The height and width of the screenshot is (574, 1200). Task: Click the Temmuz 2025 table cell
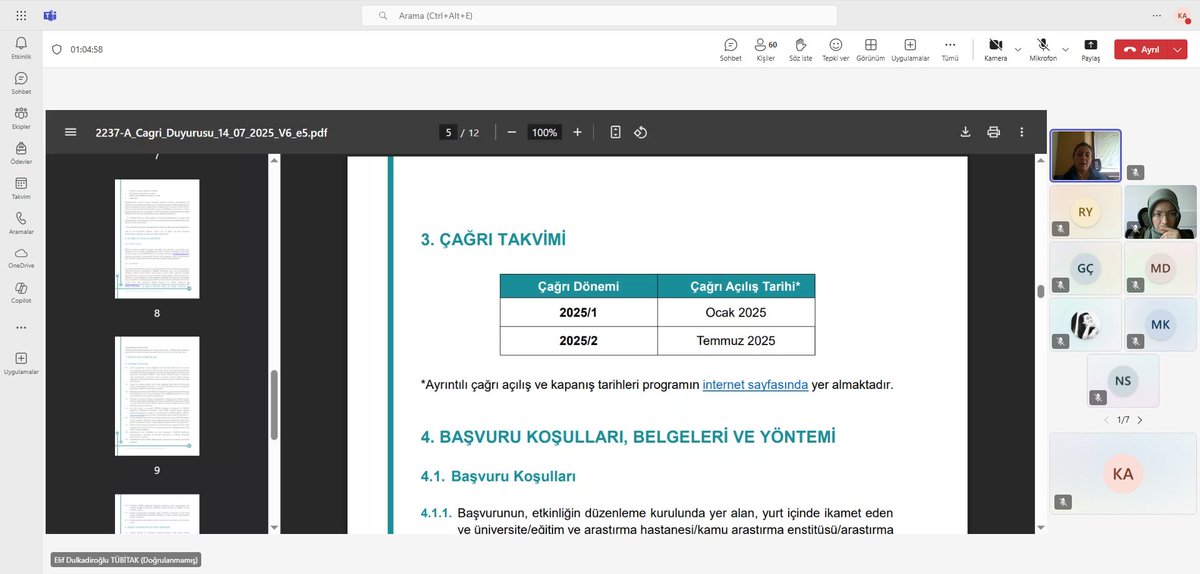click(736, 341)
